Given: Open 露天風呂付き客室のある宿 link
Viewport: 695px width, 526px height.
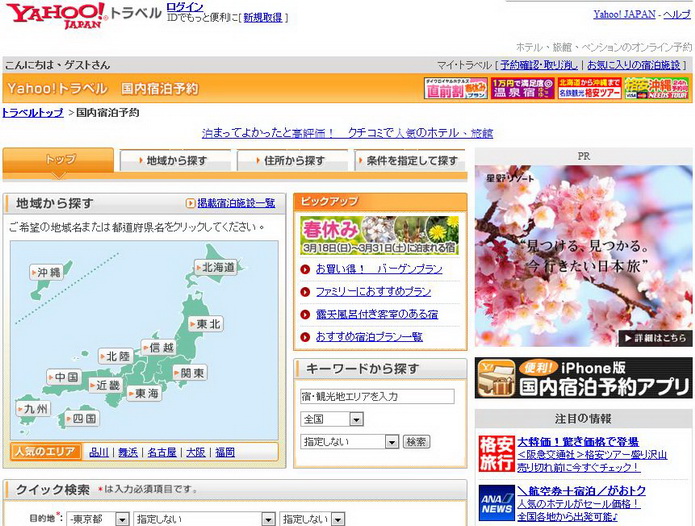Looking at the screenshot, I should tap(377, 314).
